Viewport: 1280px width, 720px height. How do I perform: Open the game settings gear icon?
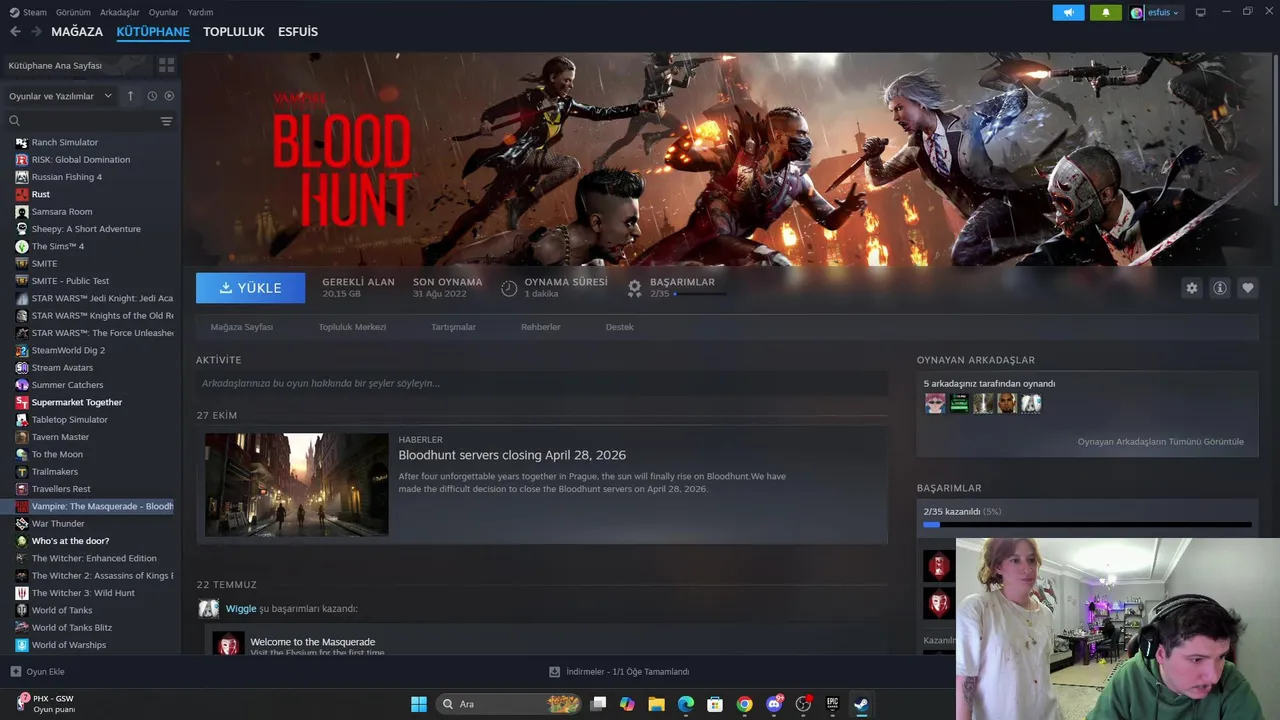(1192, 288)
